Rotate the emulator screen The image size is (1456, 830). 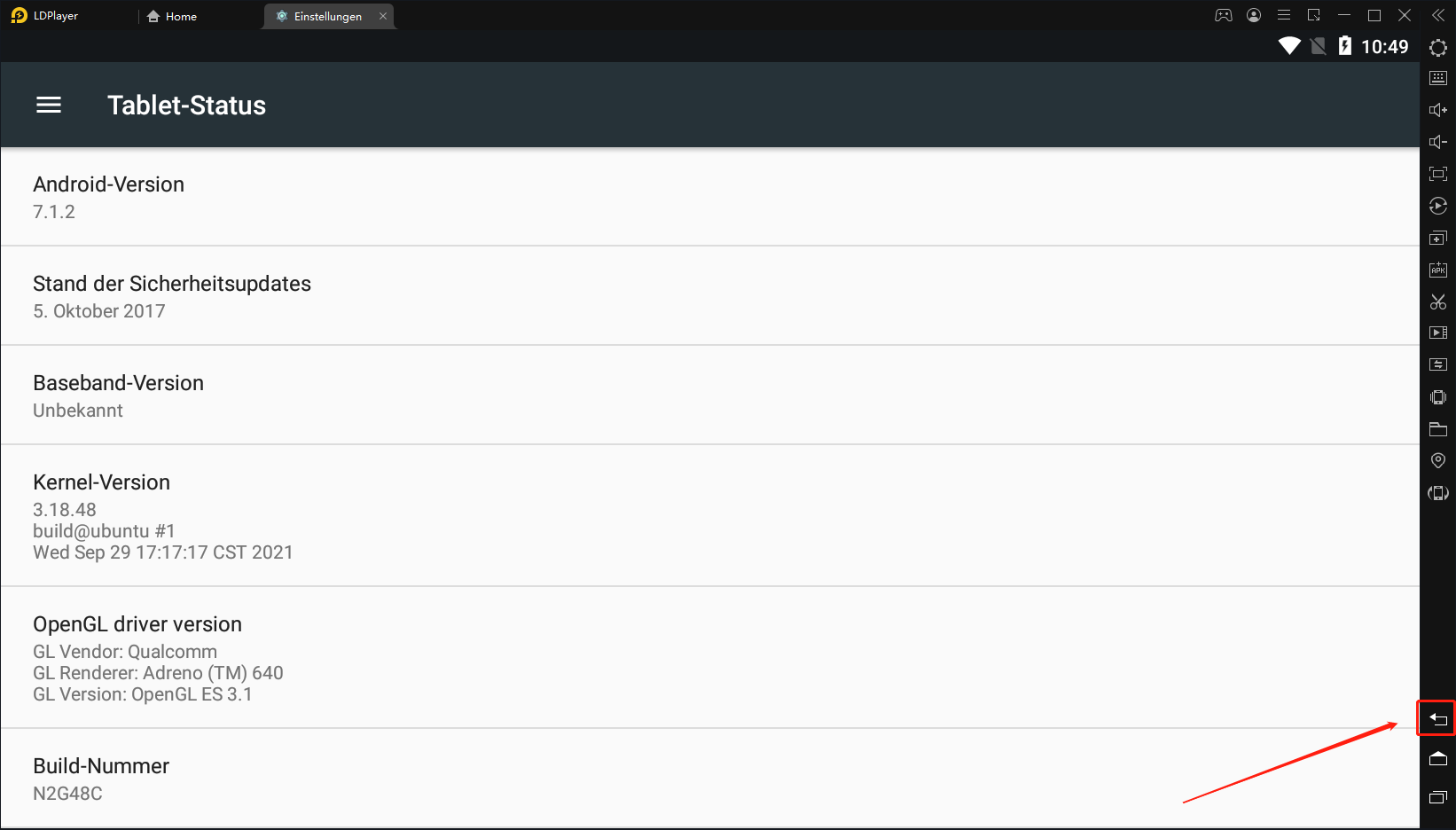pos(1438,493)
